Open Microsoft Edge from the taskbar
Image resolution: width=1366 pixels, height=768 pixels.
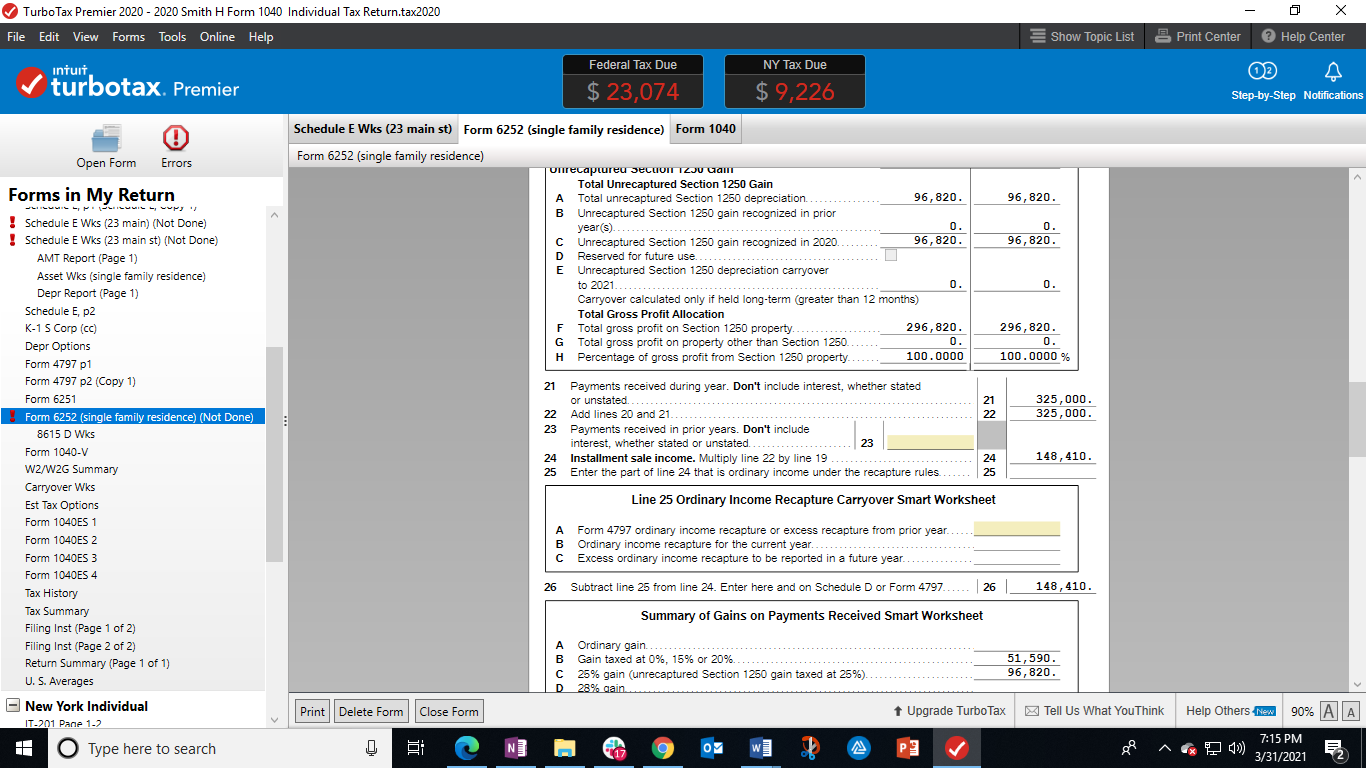[466, 748]
